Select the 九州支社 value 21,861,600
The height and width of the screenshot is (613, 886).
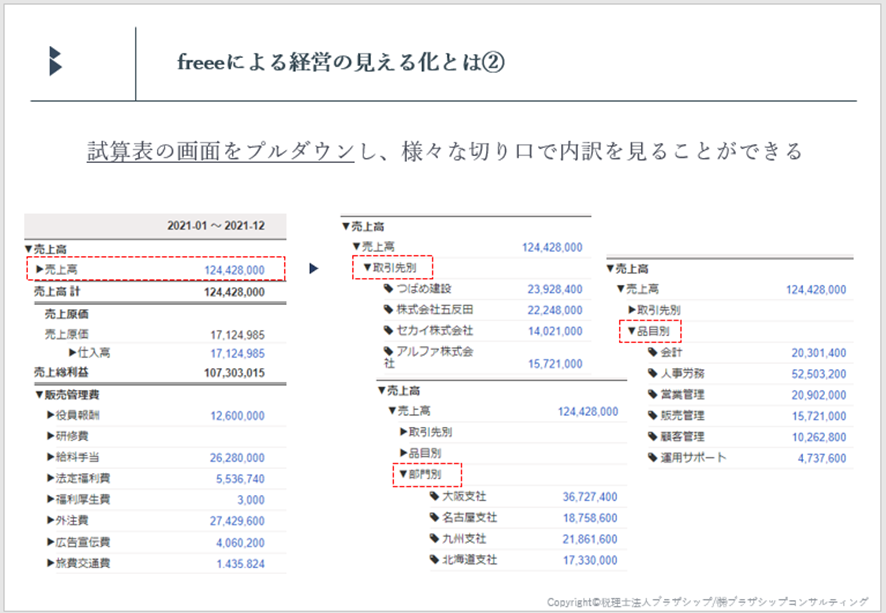[590, 539]
